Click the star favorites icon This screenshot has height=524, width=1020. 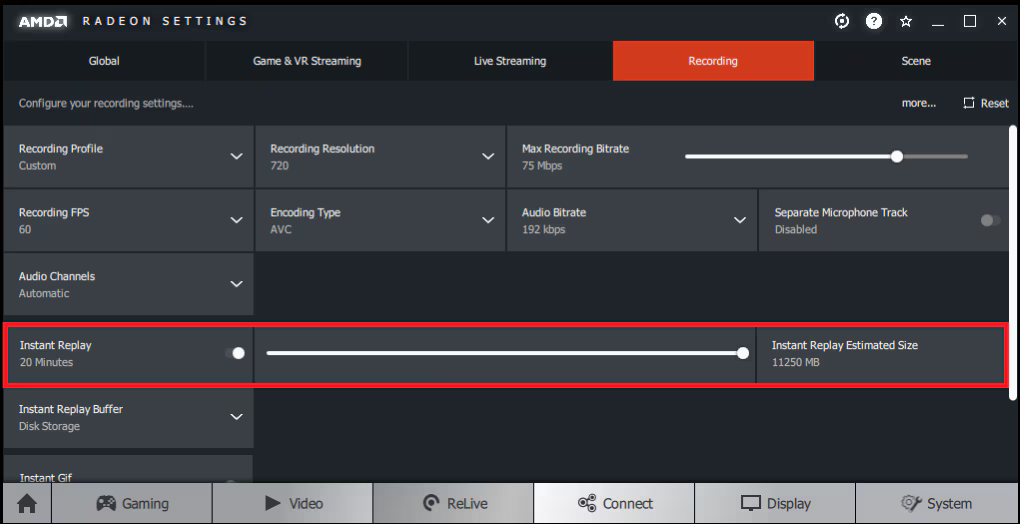[x=906, y=21]
